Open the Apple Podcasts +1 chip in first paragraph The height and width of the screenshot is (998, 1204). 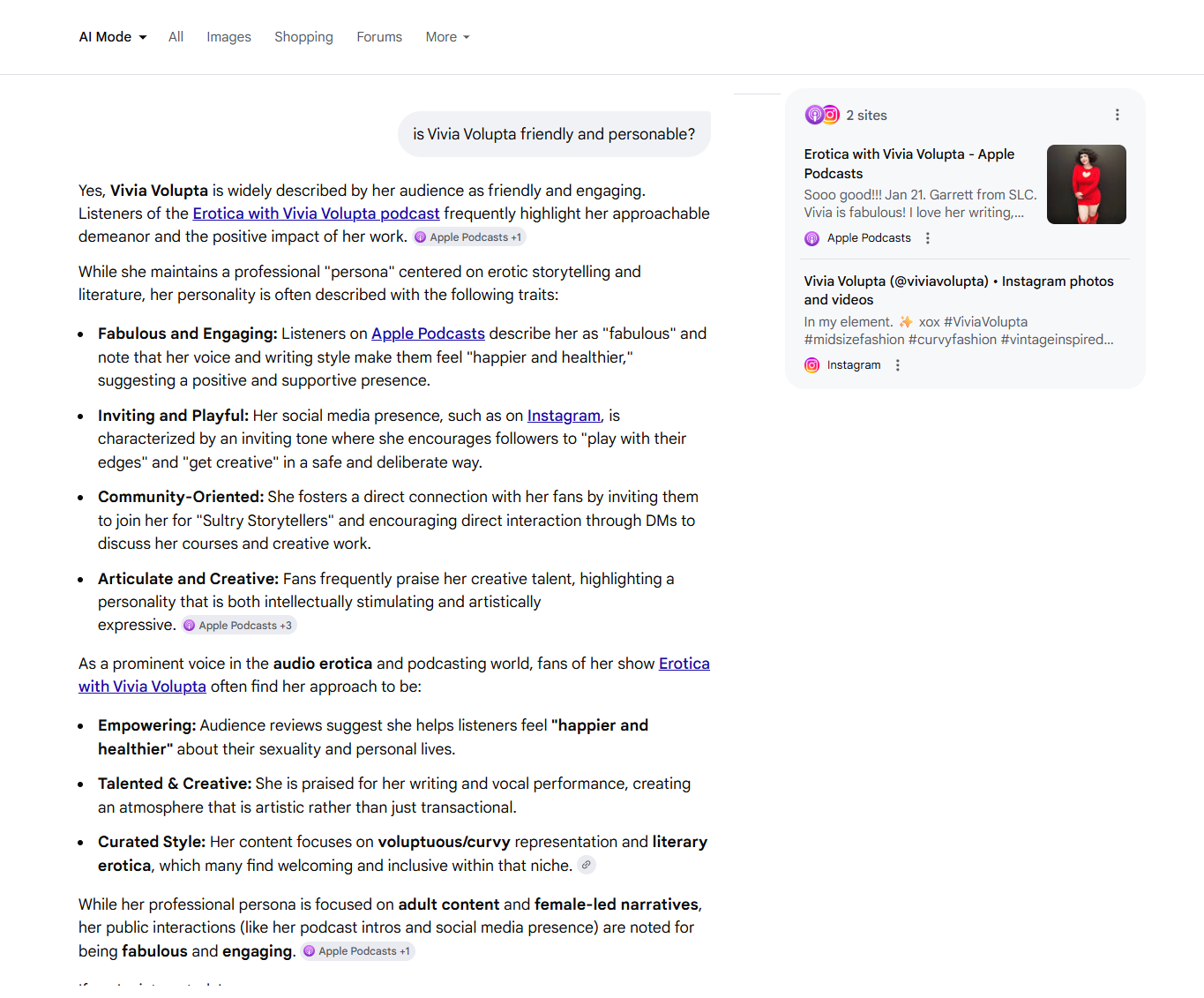(469, 237)
